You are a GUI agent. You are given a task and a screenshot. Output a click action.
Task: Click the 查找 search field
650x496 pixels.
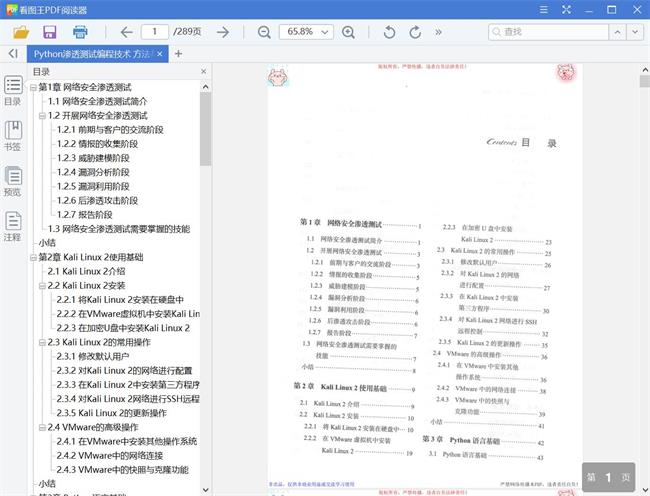[x=548, y=32]
